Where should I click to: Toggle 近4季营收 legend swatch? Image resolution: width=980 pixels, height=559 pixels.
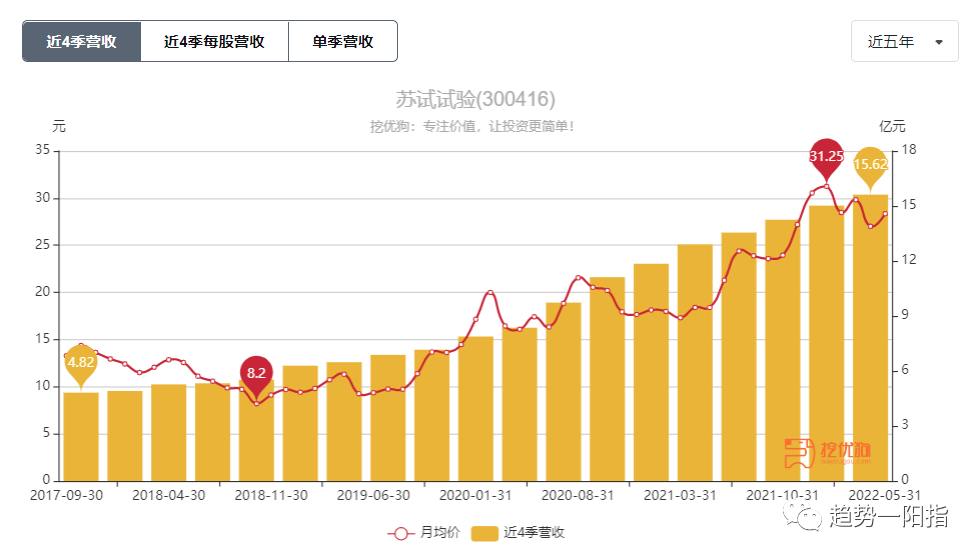484,533
